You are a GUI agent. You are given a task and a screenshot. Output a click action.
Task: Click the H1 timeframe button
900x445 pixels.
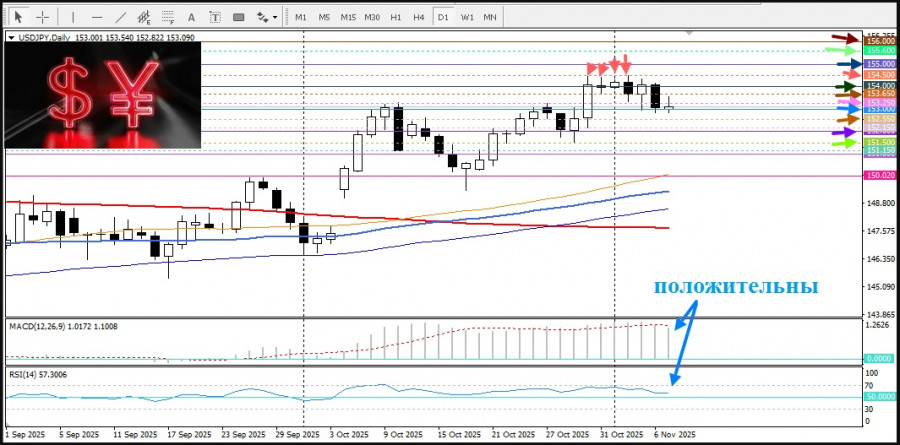(395, 17)
